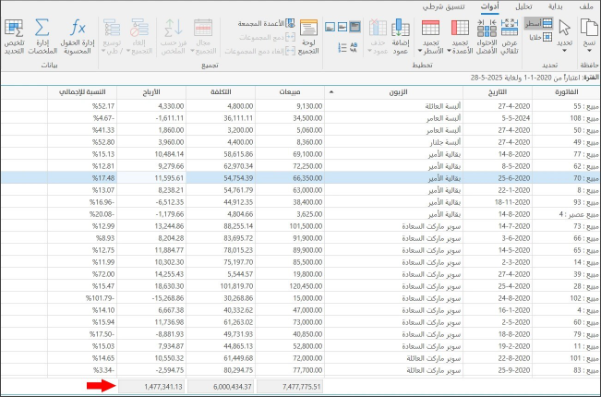
Task: Click cost value 101,819.70
Action: click(221, 286)
